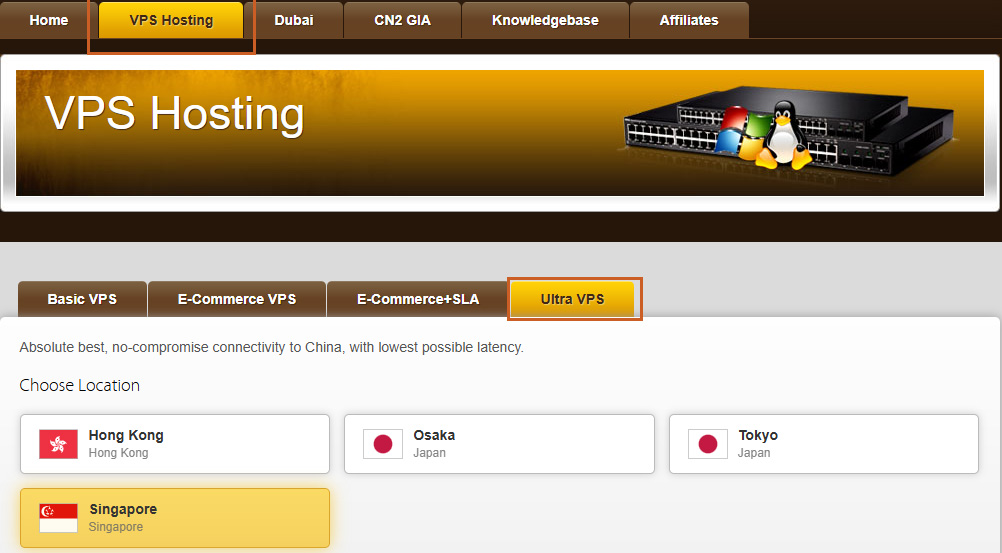Open the CN2 GIA navigation tab
Image resolution: width=1002 pixels, height=553 pixels.
click(403, 20)
